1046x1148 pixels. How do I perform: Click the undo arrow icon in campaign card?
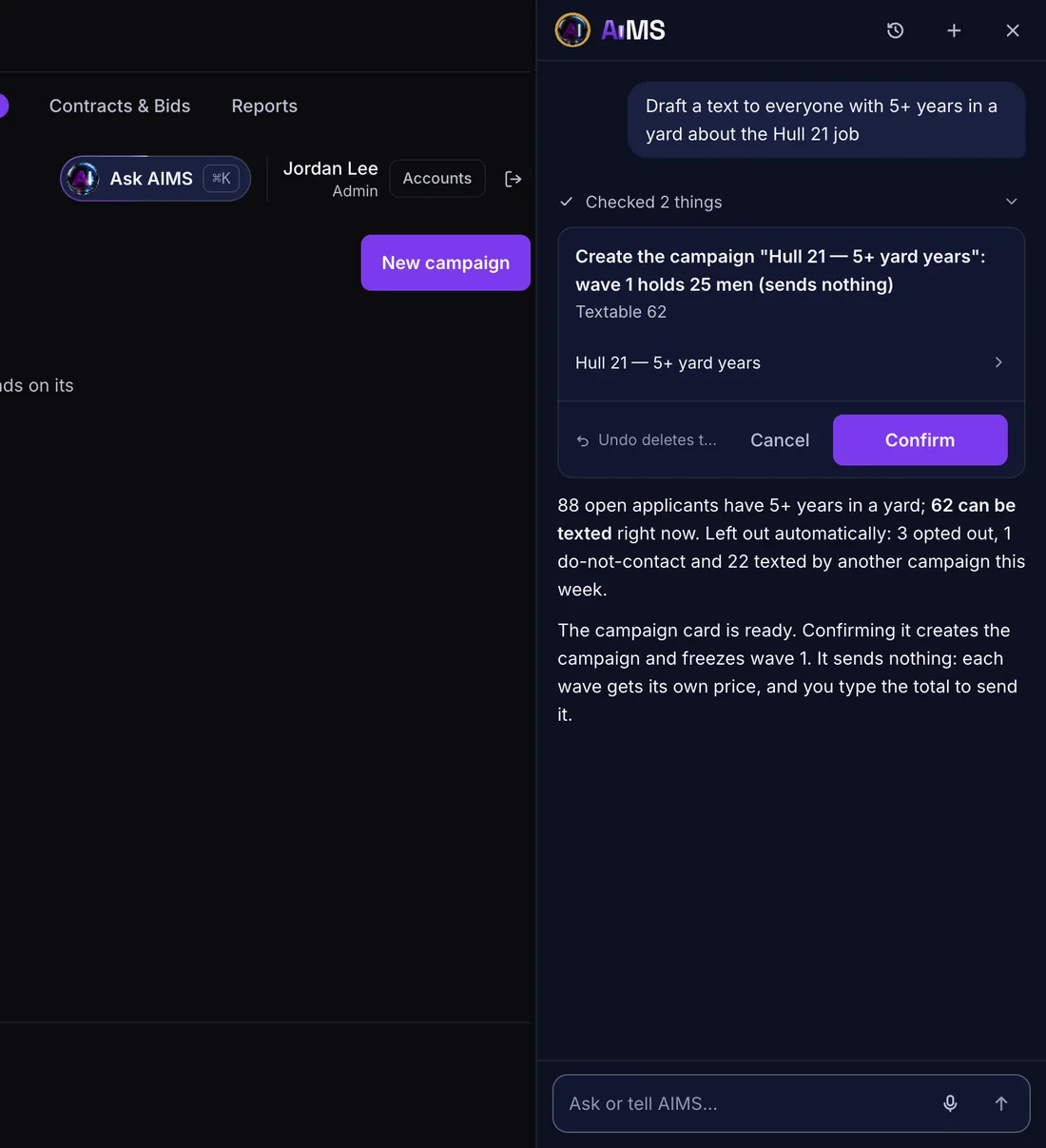[x=583, y=440]
